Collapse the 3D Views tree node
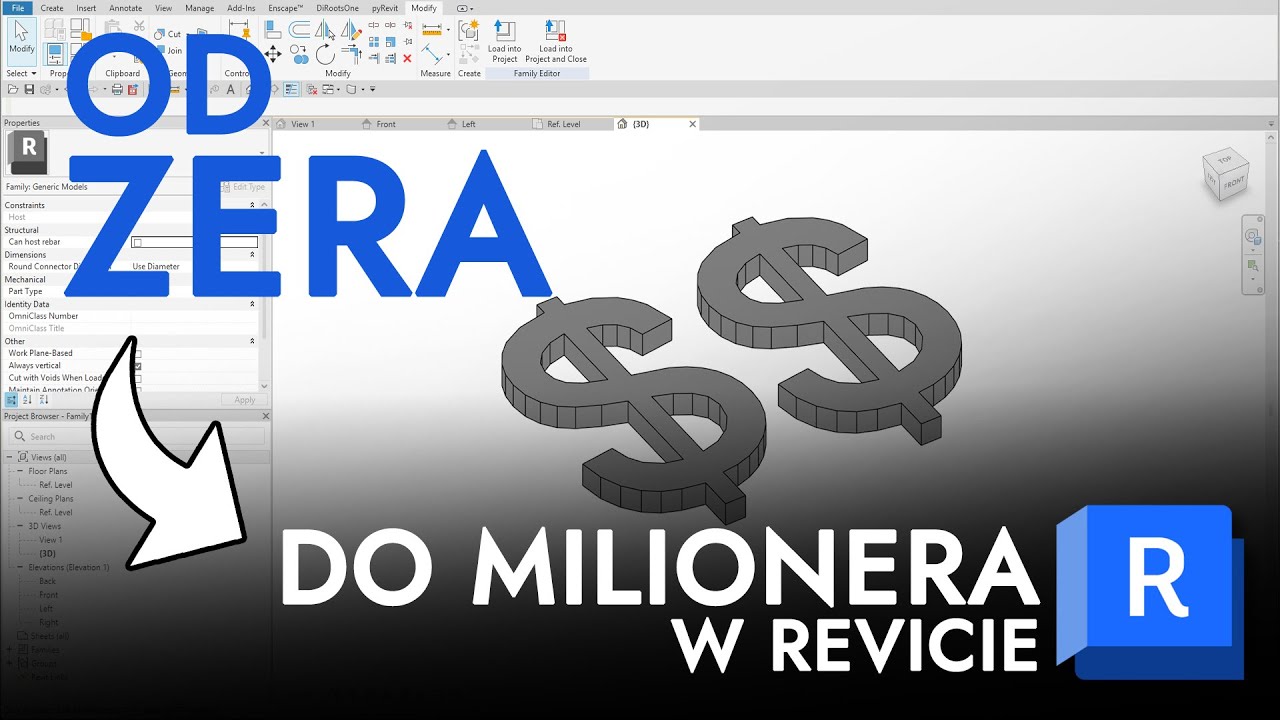The width and height of the screenshot is (1280, 720). point(20,526)
